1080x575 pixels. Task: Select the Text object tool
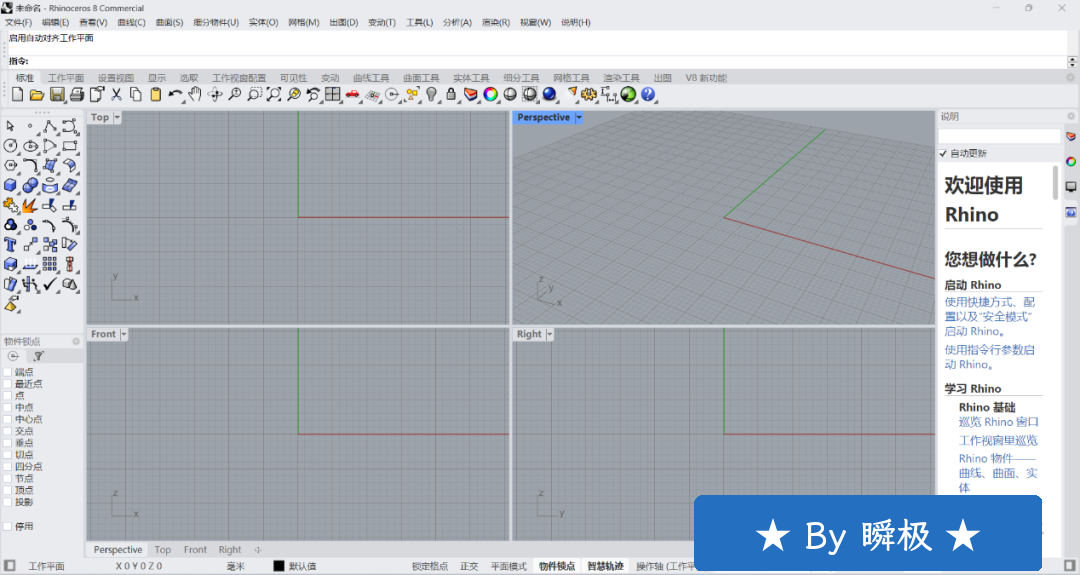[11, 245]
